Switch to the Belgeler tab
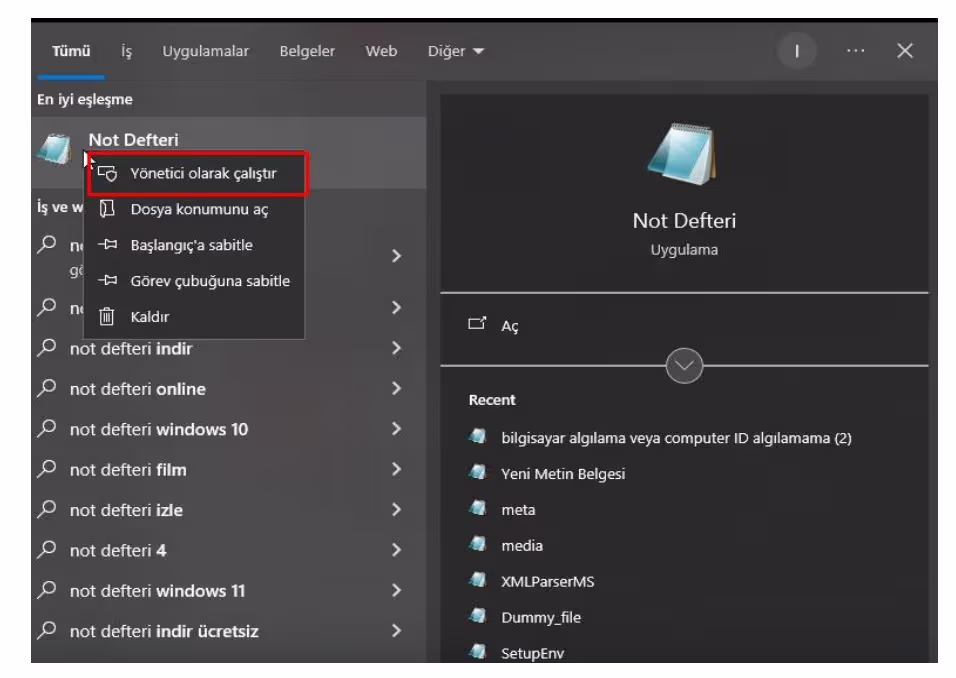The image size is (956, 678). click(x=307, y=51)
